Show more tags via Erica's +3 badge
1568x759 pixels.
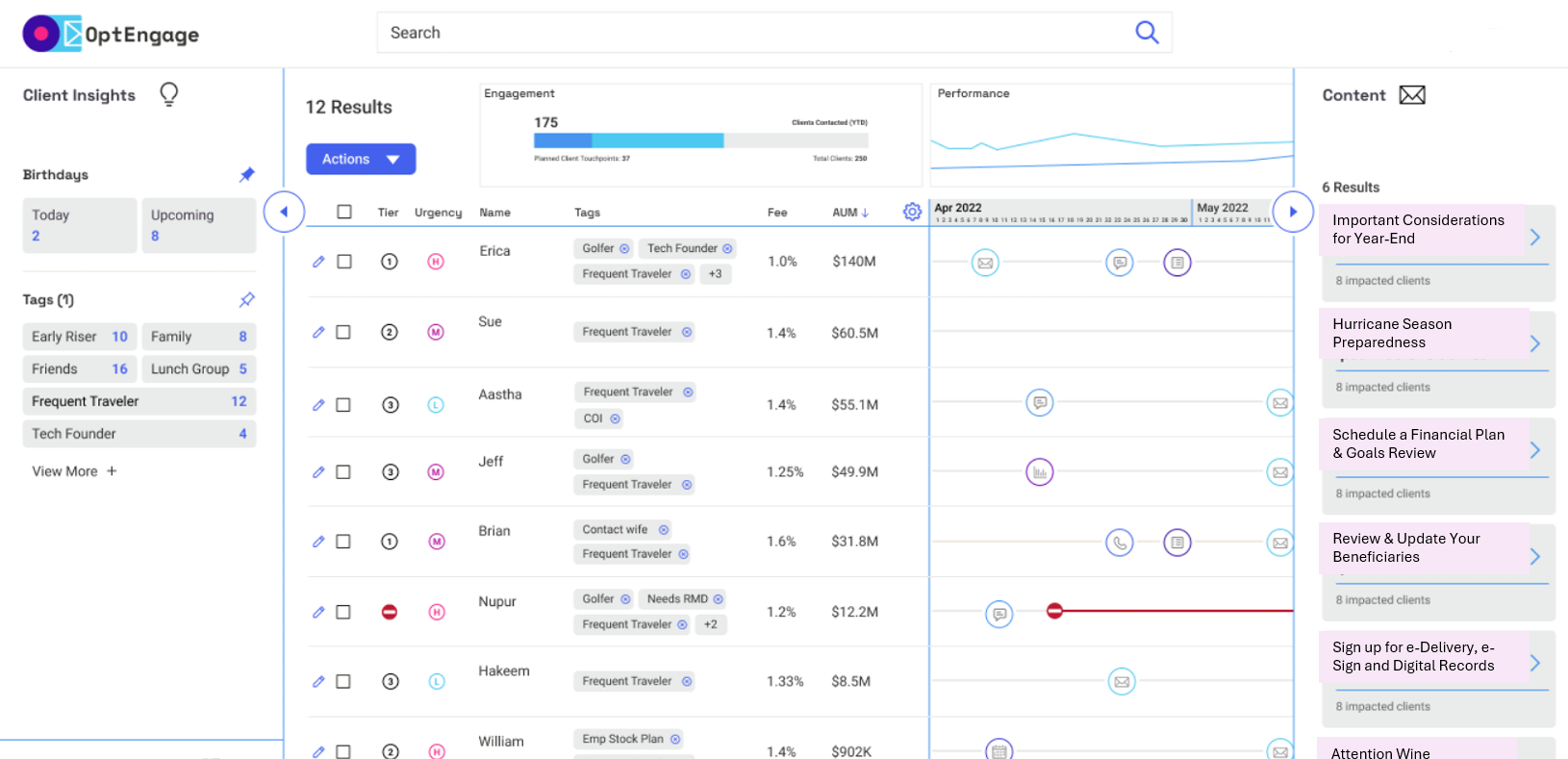[716, 274]
